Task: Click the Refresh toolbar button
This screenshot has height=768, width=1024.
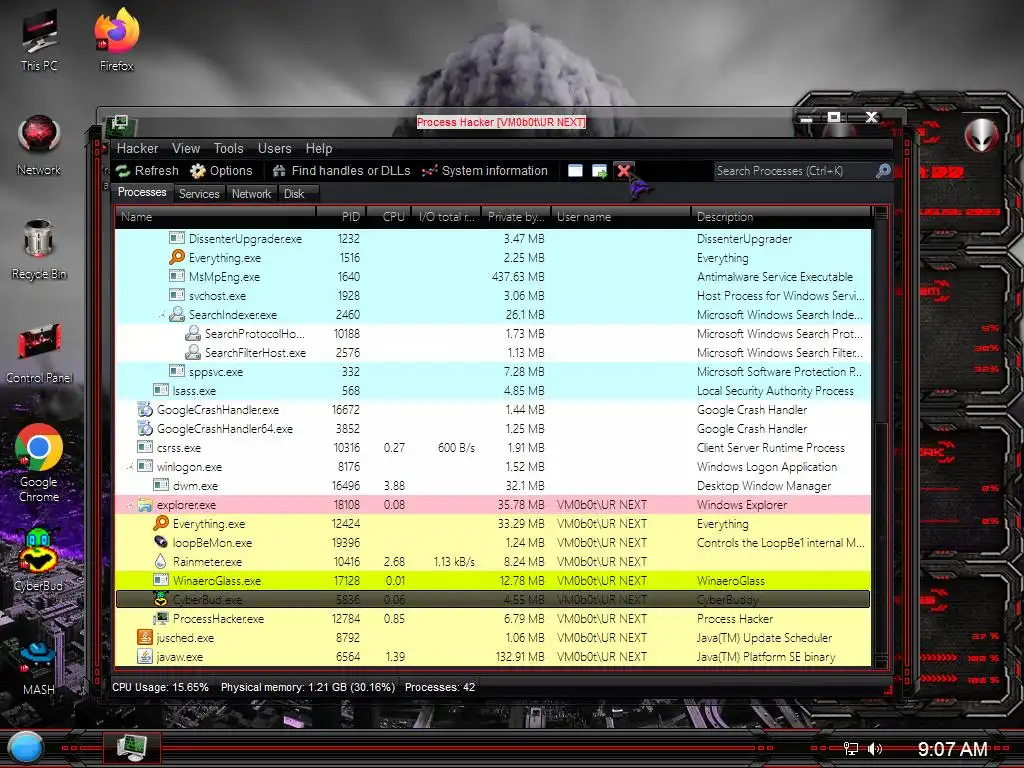Action: coord(147,171)
